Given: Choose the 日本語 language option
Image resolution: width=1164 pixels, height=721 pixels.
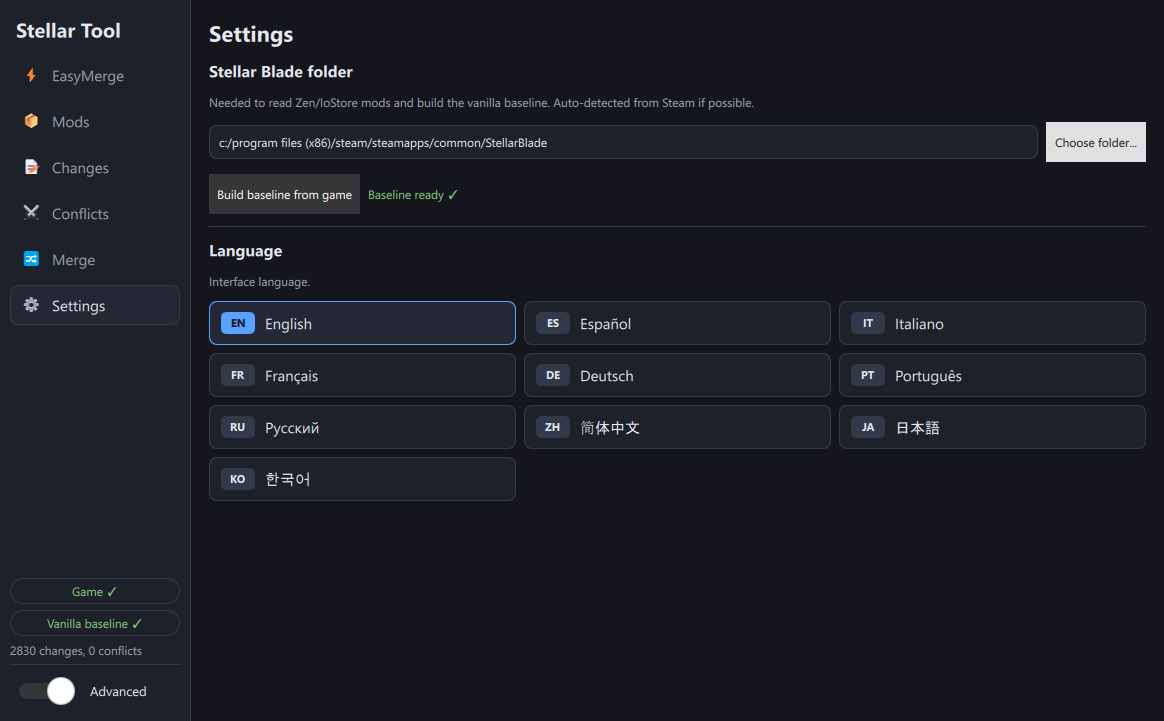Looking at the screenshot, I should click(x=993, y=427).
